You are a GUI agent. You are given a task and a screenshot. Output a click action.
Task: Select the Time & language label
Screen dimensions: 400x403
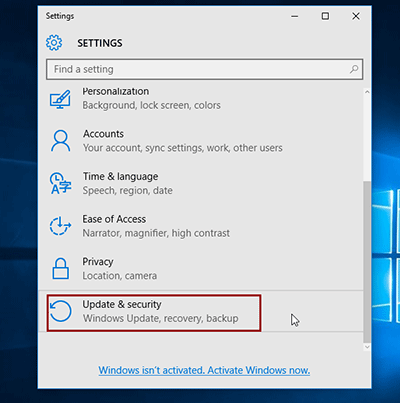tap(120, 176)
